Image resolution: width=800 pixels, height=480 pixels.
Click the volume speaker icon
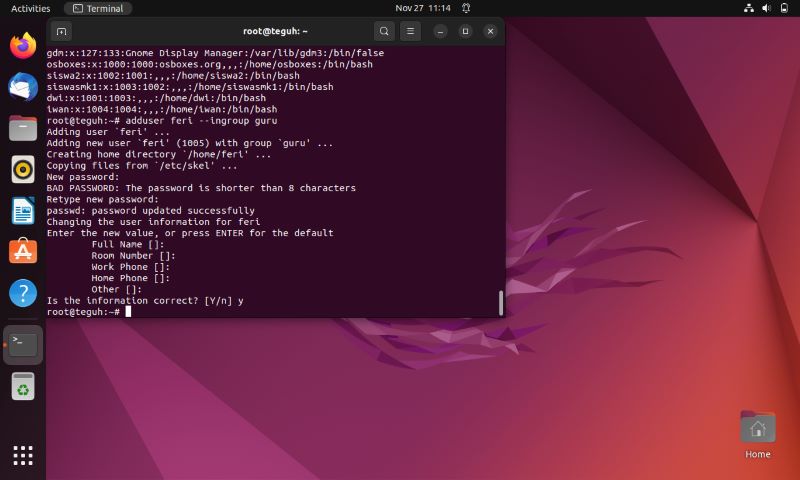click(x=766, y=8)
